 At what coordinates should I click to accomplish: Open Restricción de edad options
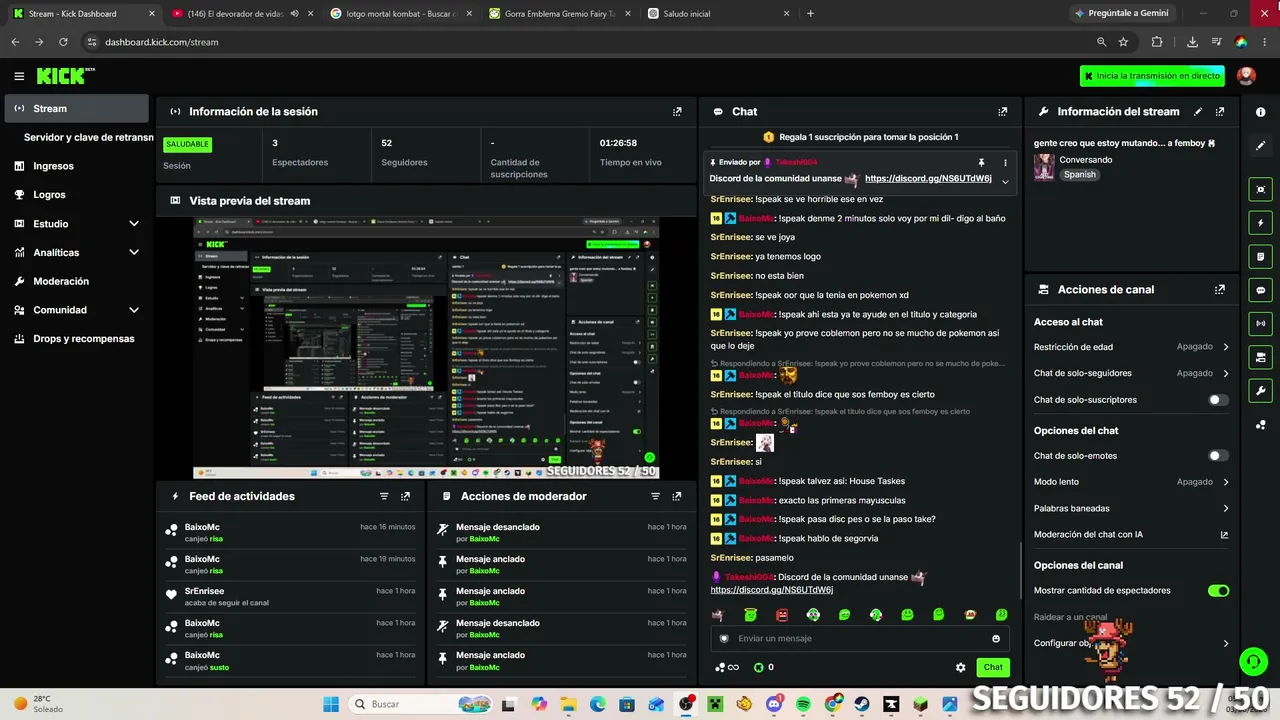1131,347
